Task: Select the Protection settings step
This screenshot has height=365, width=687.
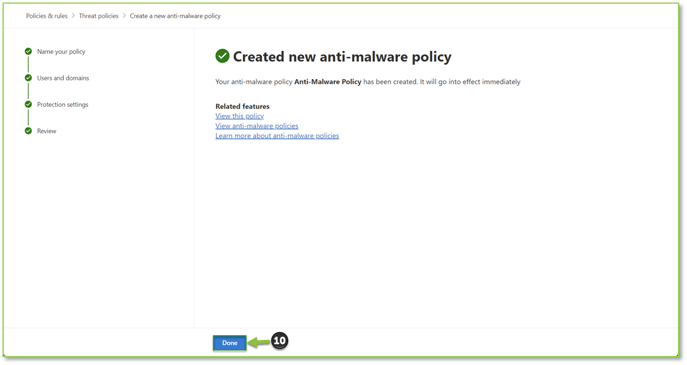Action: pos(62,105)
